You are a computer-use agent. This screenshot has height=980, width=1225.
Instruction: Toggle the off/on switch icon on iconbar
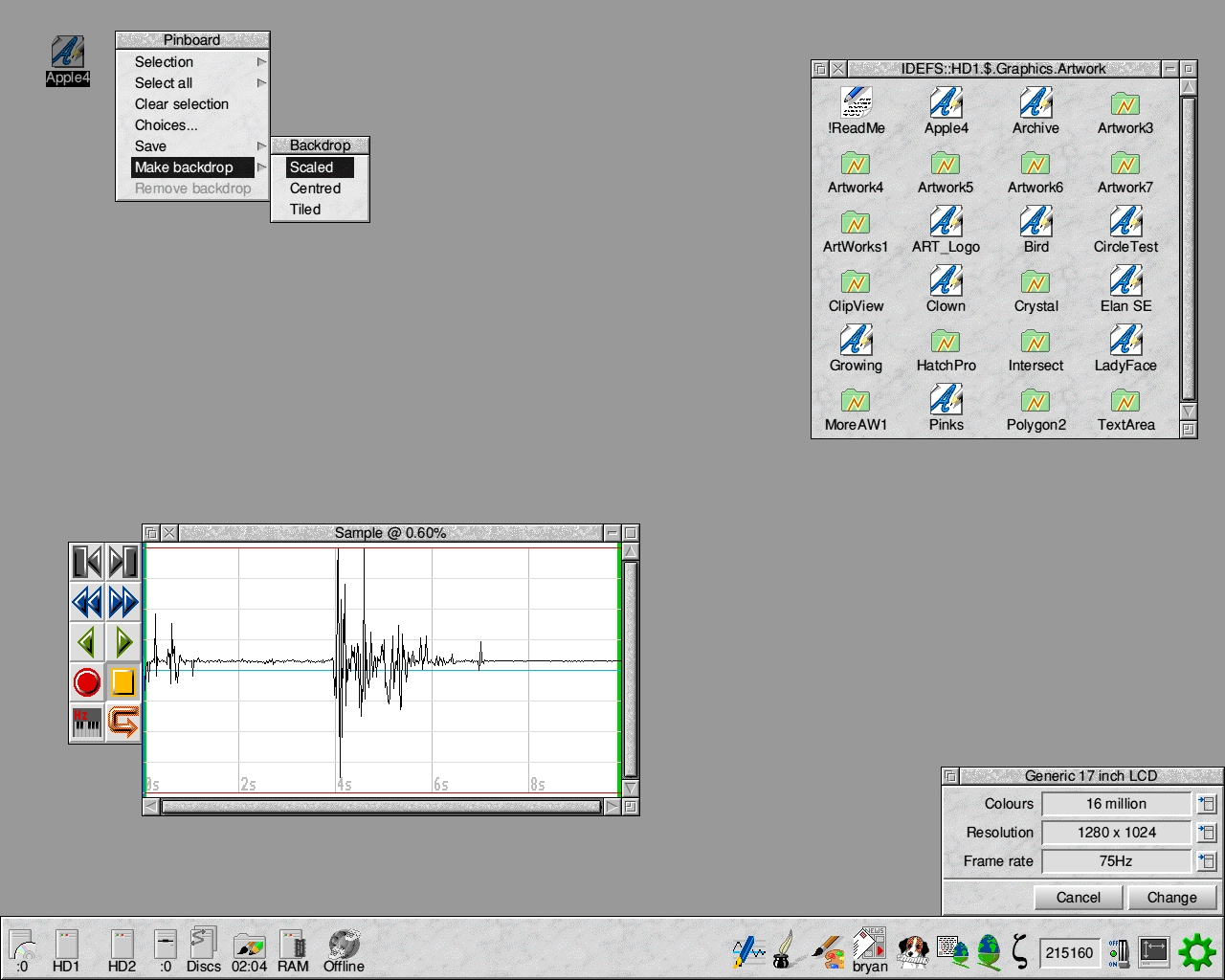coord(1117,952)
